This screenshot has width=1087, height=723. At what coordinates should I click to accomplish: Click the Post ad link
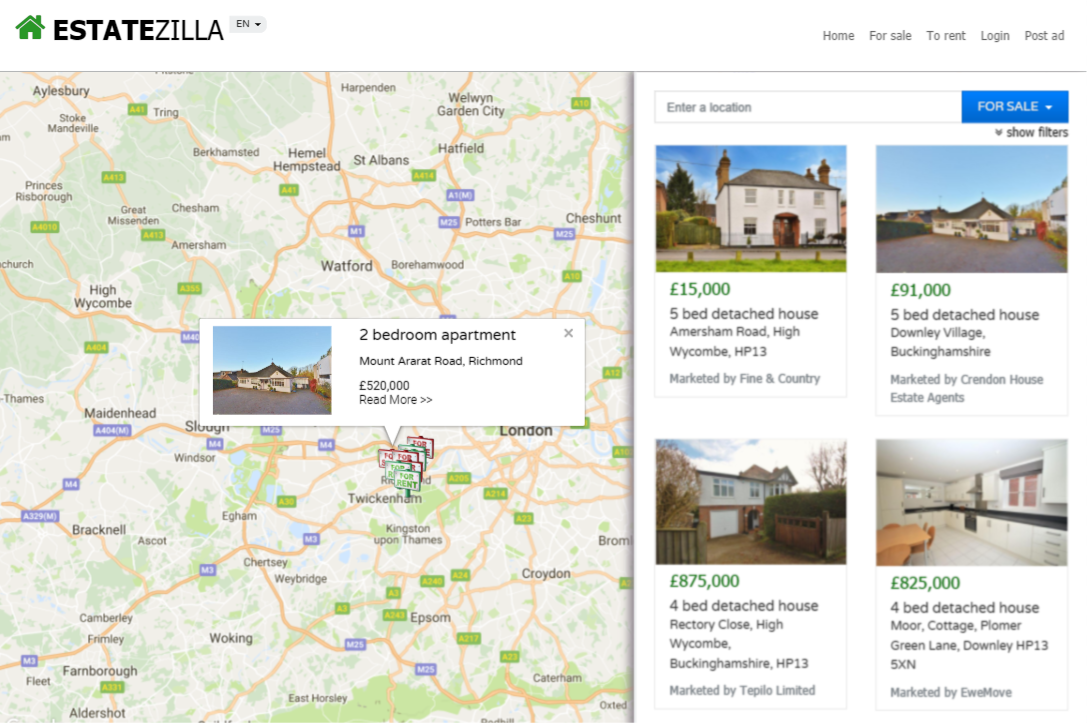click(1044, 35)
